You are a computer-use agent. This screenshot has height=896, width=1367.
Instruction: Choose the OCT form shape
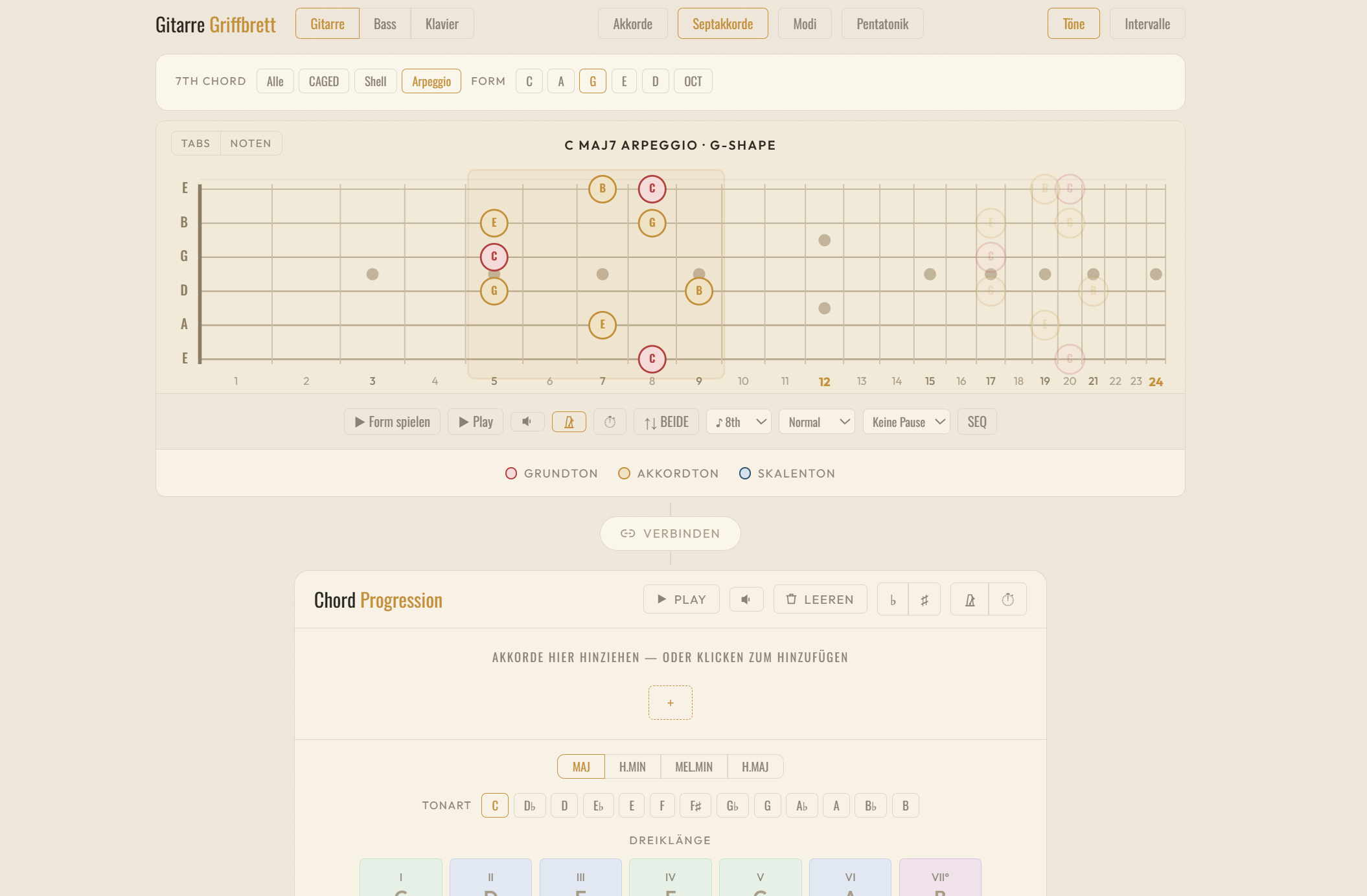[693, 81]
